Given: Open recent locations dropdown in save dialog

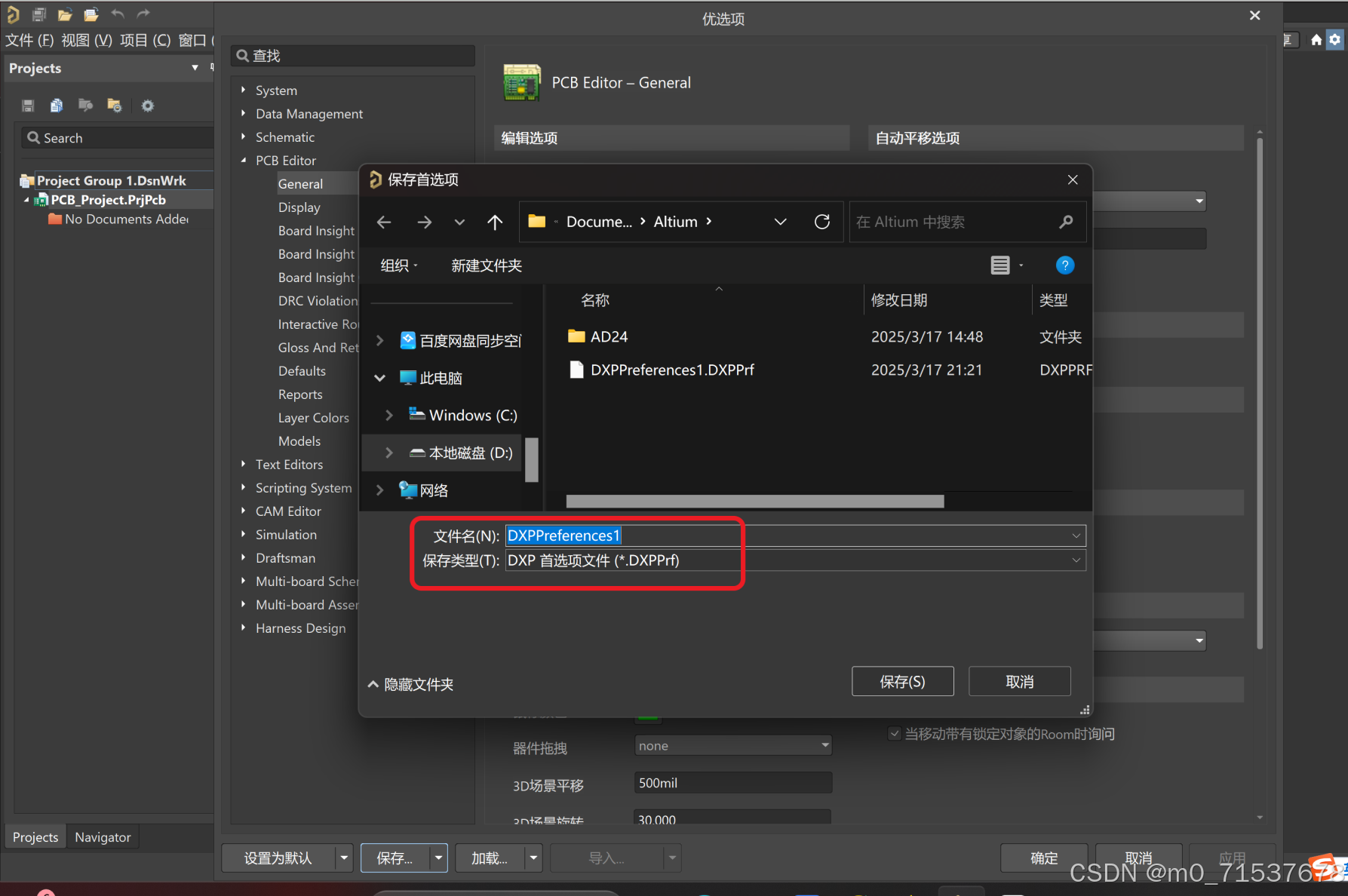Looking at the screenshot, I should point(459,222).
